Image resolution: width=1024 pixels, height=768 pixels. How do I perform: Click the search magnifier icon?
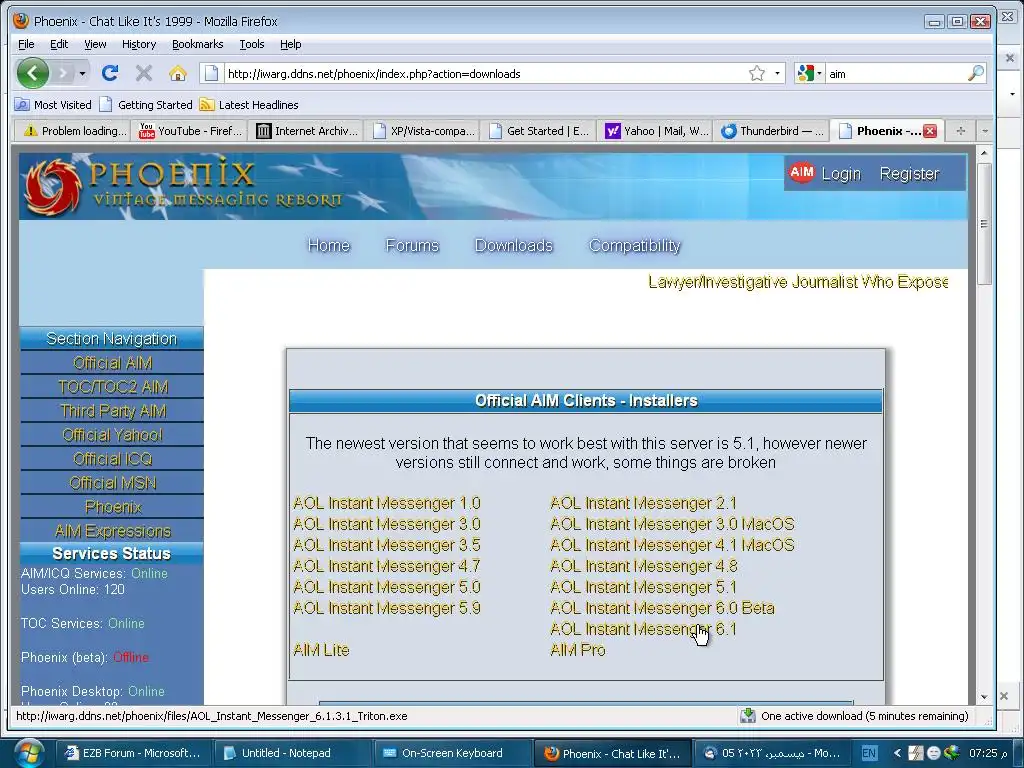[976, 73]
